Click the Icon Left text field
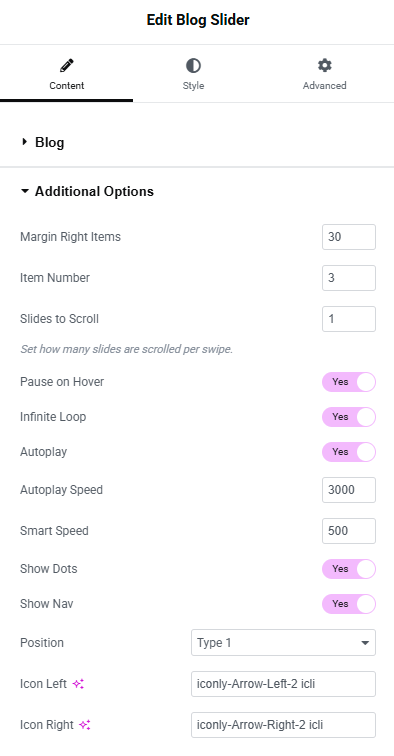This screenshot has width=394, height=756. [x=283, y=684]
